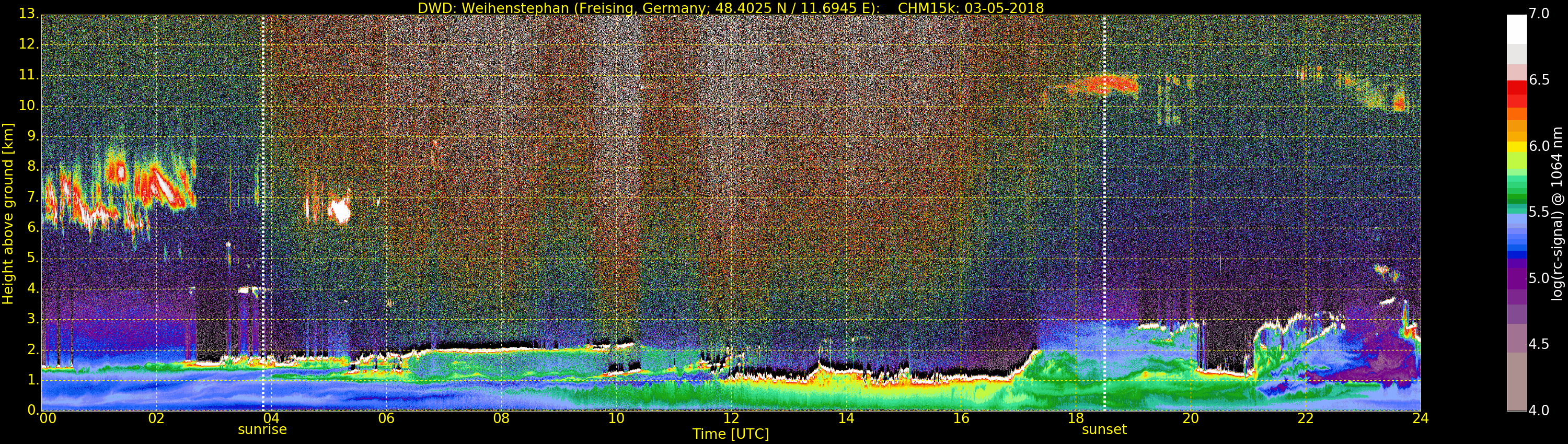Click the '06' time axis tick label
Viewport: 1568px width, 444px height.
click(386, 418)
